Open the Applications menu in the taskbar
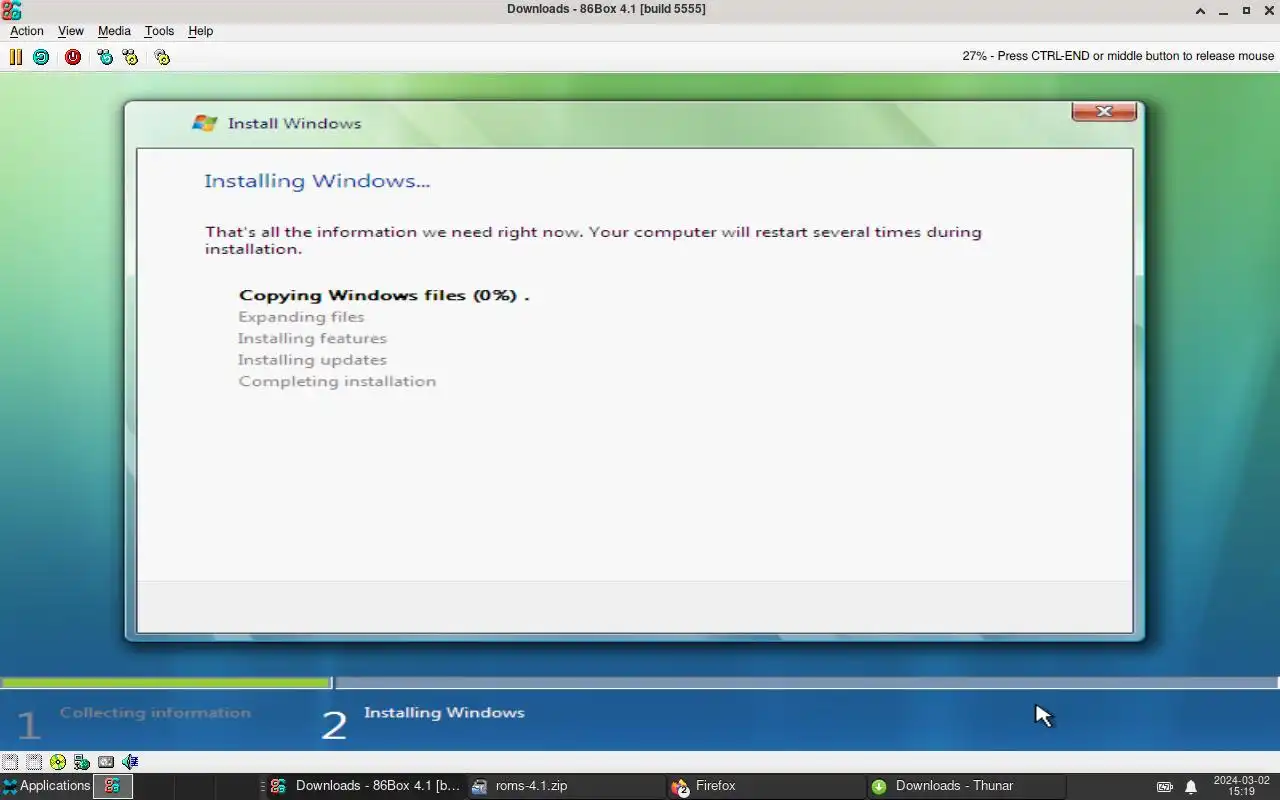This screenshot has height=800, width=1280. (x=46, y=786)
